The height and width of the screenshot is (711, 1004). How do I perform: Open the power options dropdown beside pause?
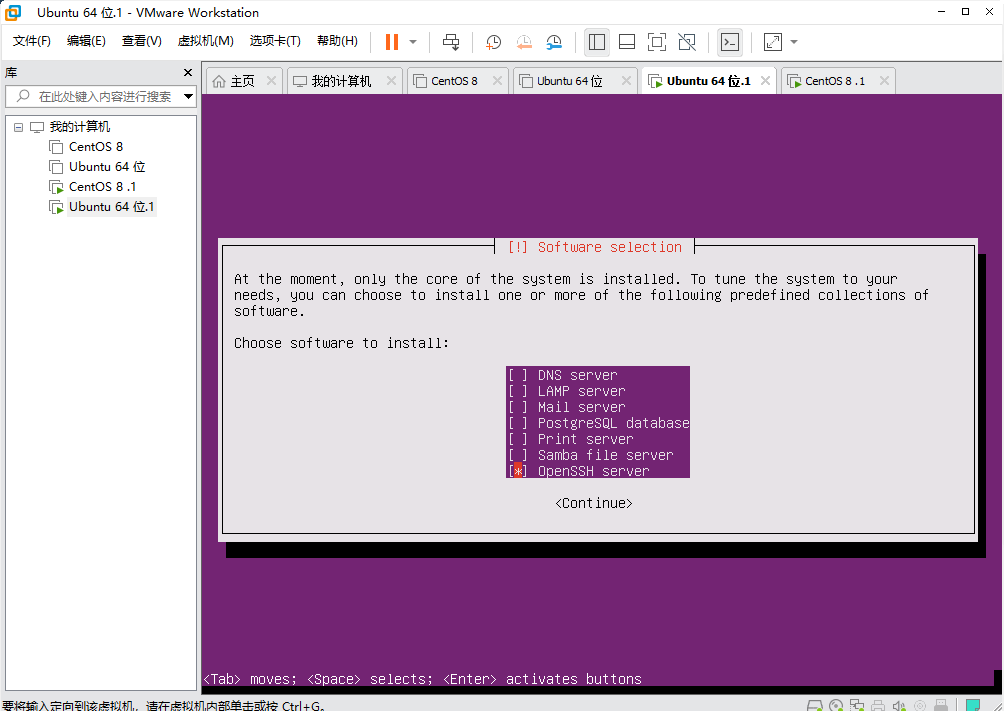413,42
